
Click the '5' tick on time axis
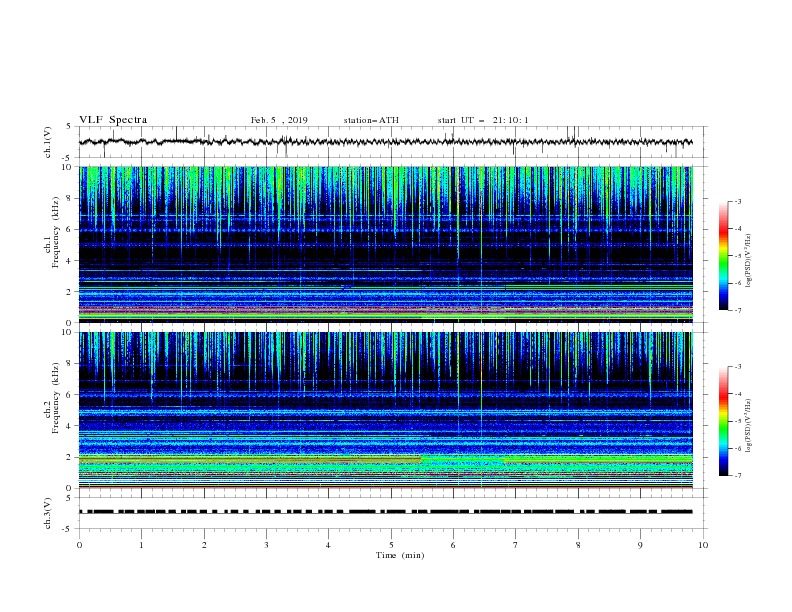pos(391,545)
